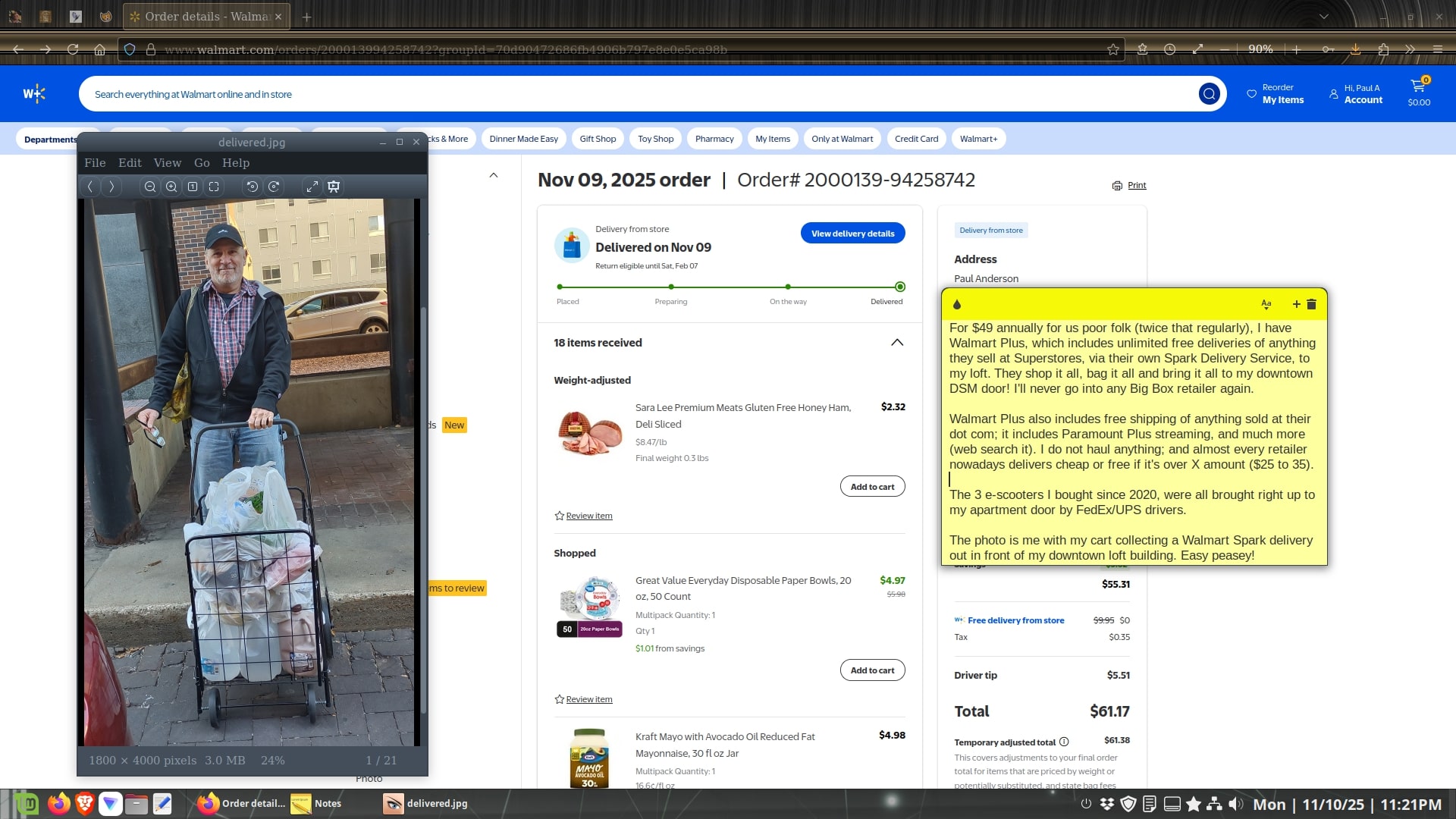Collapse the left panel chevron
1456x819 pixels.
click(494, 175)
